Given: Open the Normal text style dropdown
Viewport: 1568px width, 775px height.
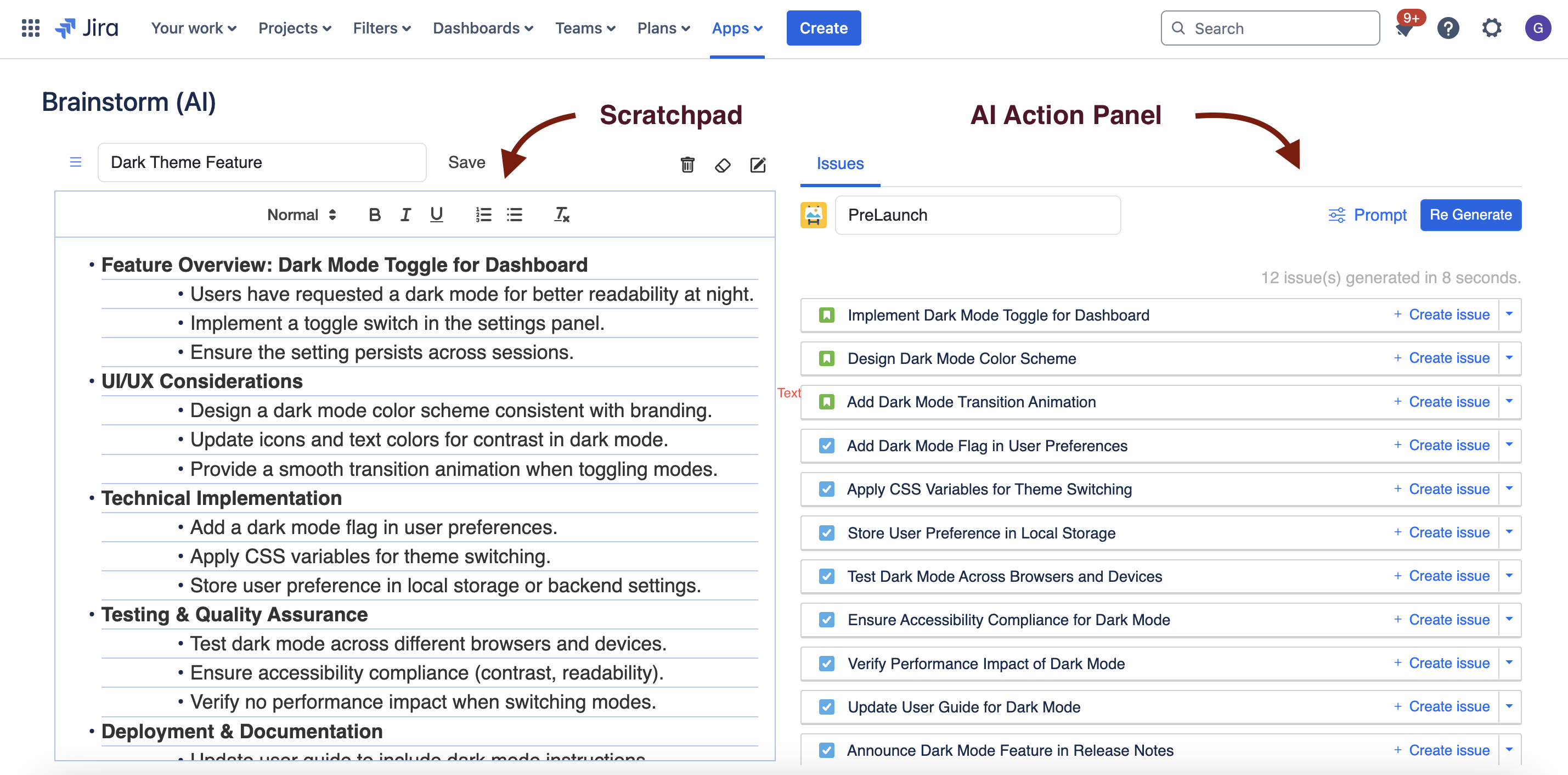Looking at the screenshot, I should (x=301, y=215).
